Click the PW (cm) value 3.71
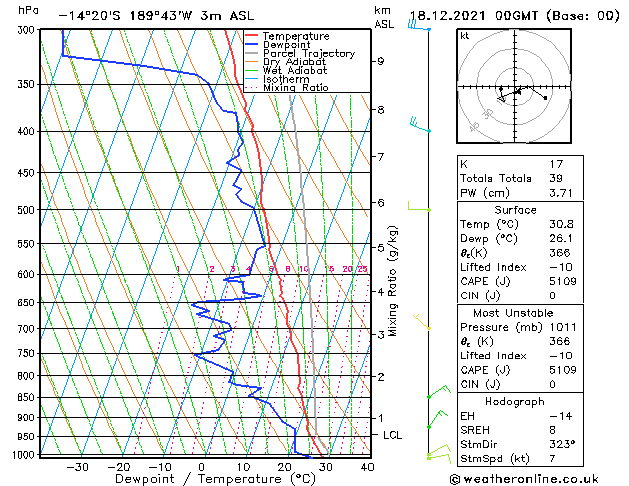The height and width of the screenshot is (486, 629). coord(561,193)
